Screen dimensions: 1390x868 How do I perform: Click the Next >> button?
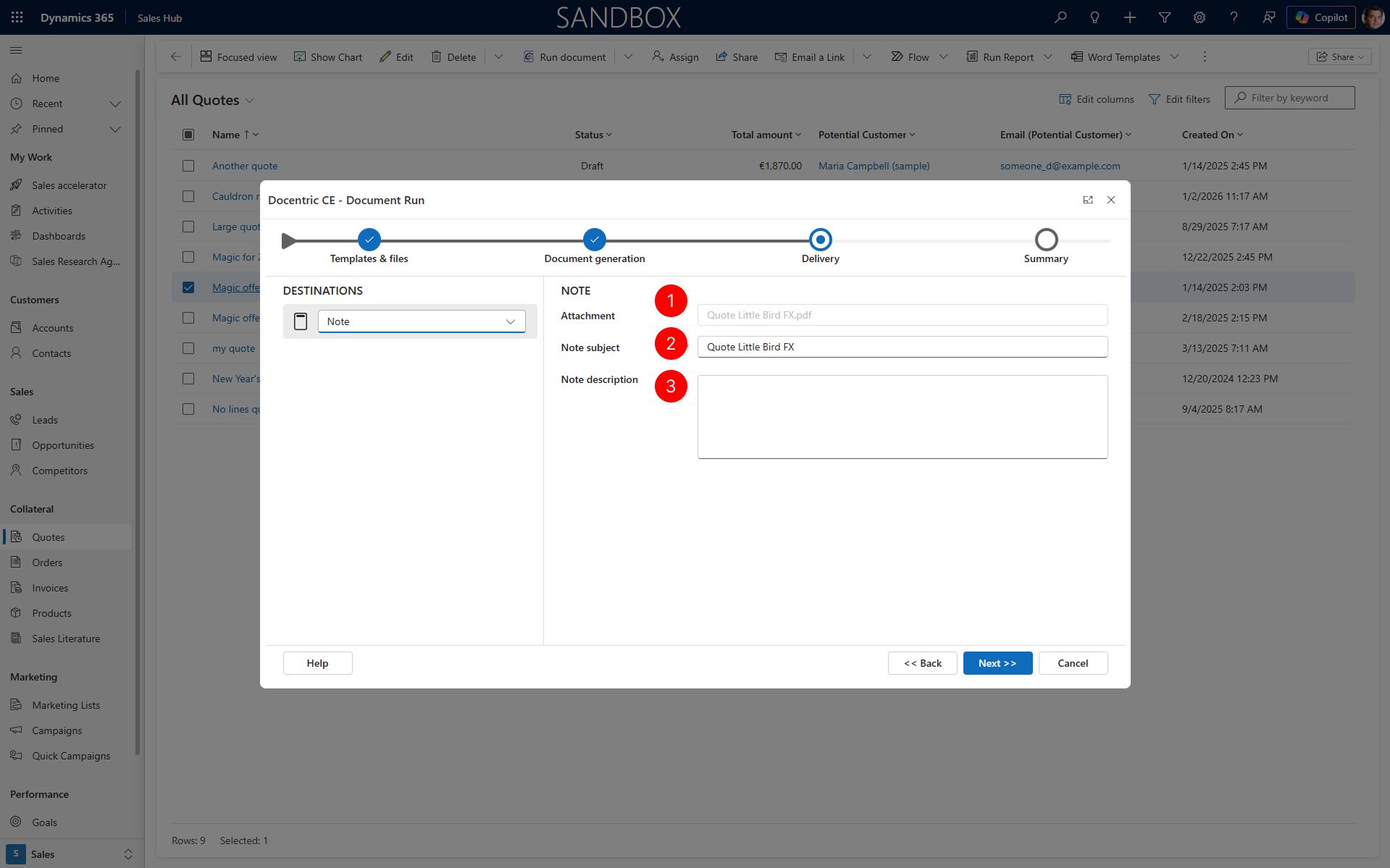(997, 663)
